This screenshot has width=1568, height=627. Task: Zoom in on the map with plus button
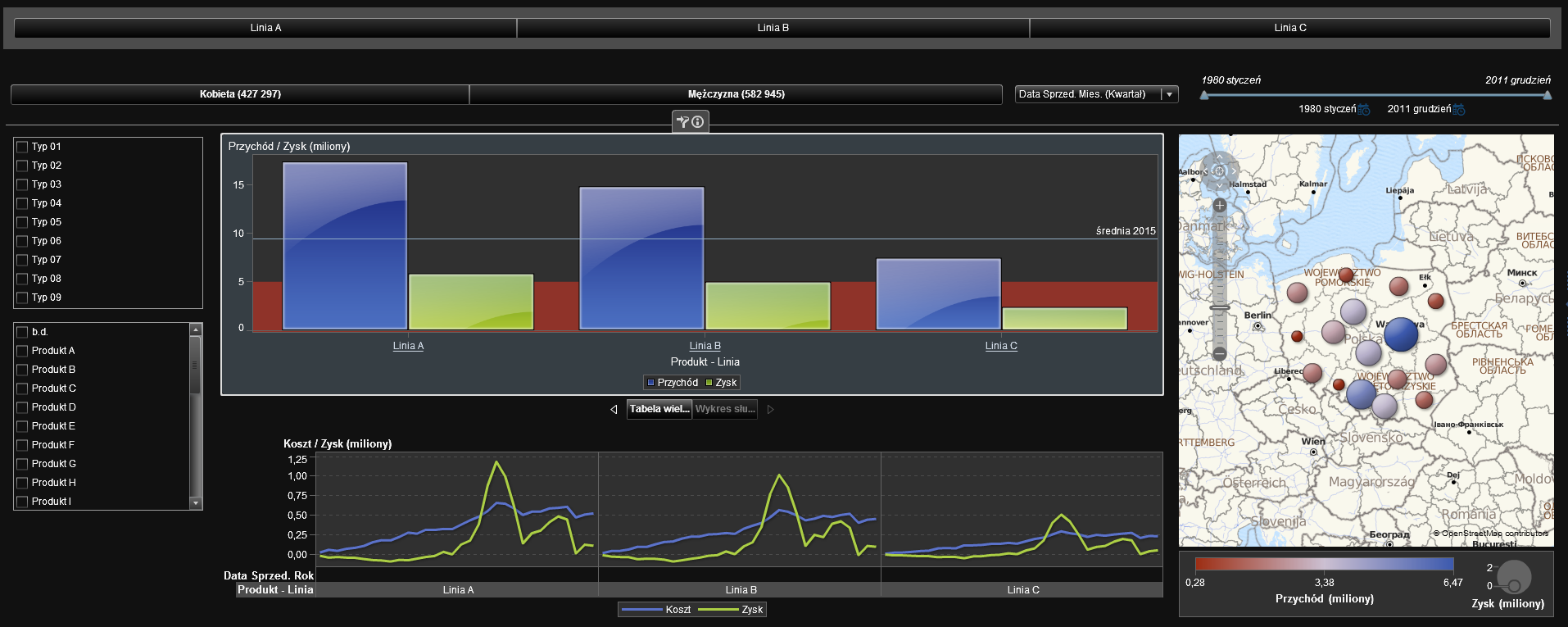(1219, 206)
